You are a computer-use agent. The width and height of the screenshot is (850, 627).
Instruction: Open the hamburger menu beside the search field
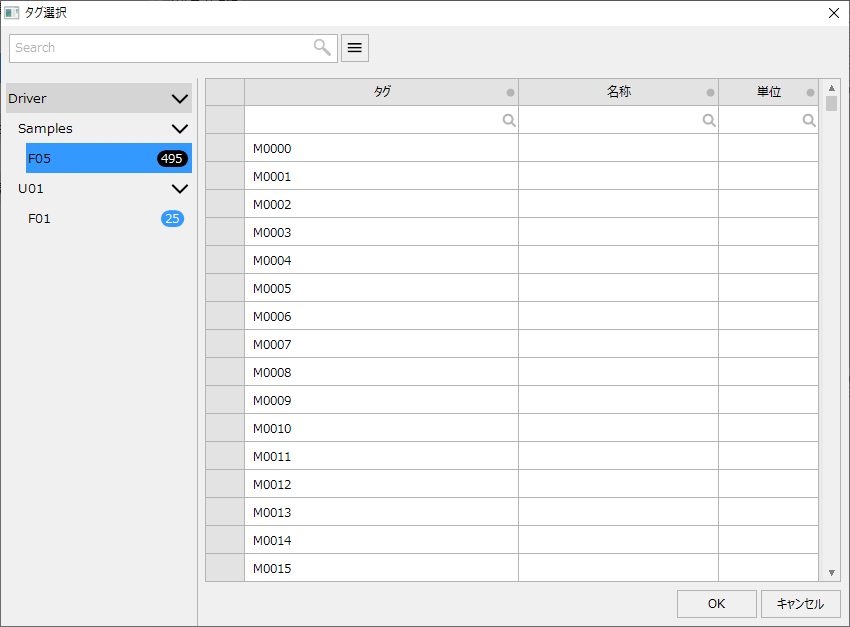355,48
